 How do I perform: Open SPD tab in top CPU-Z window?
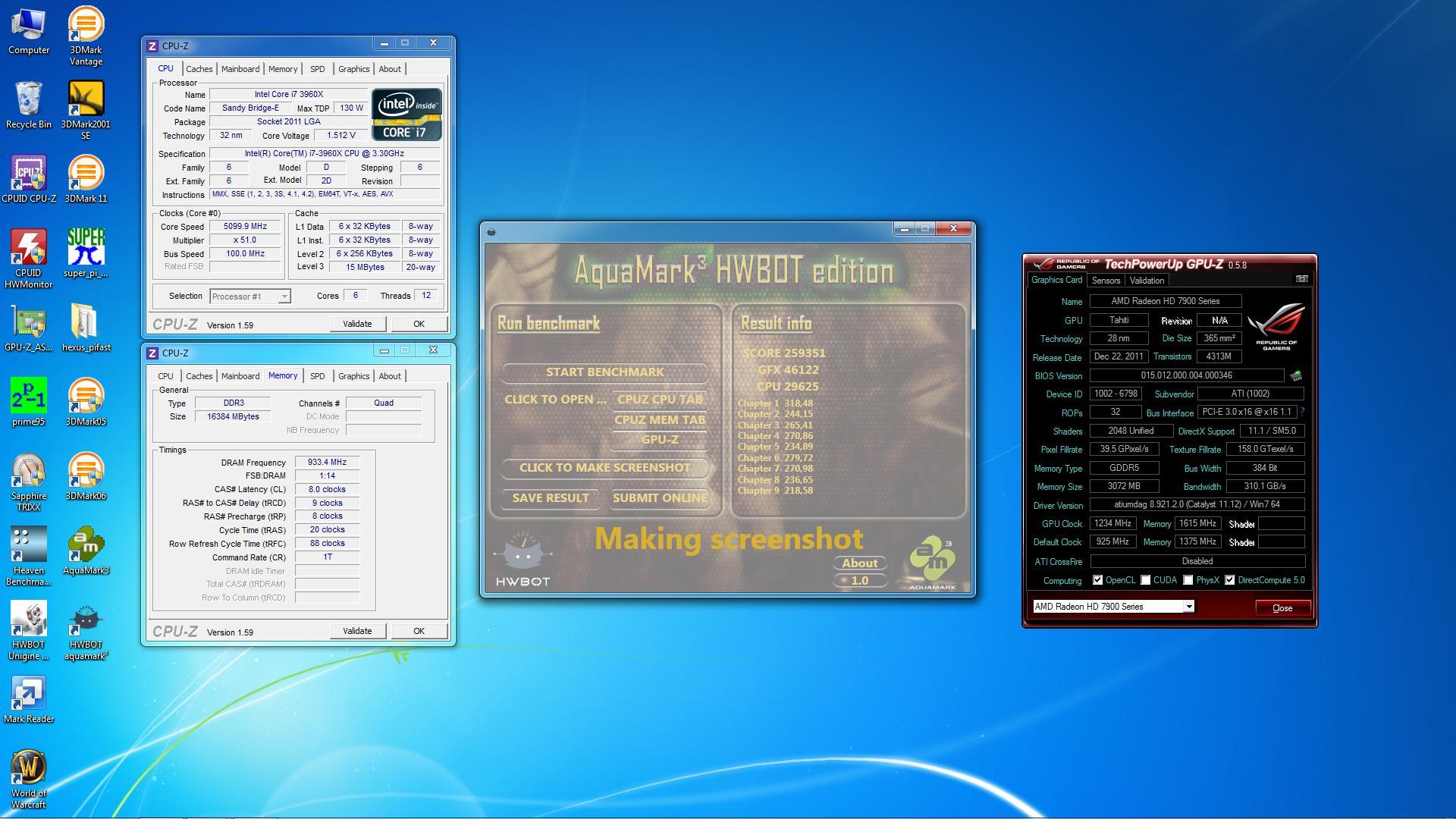(x=317, y=69)
